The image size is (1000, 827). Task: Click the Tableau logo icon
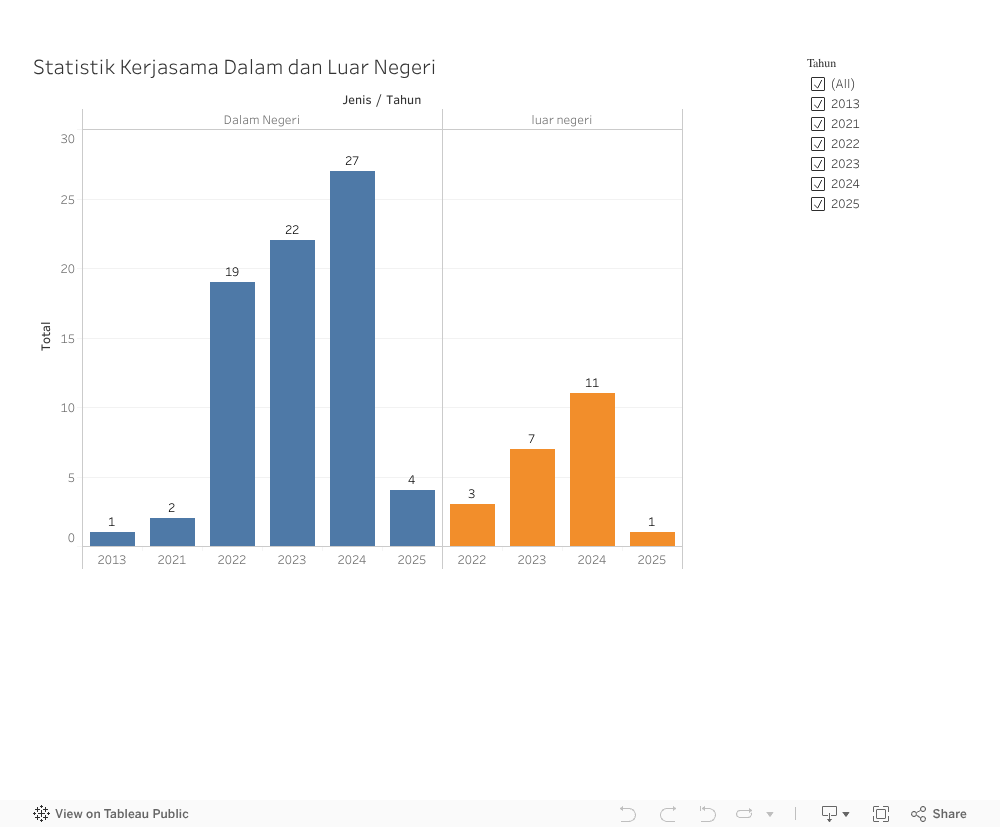pos(41,814)
